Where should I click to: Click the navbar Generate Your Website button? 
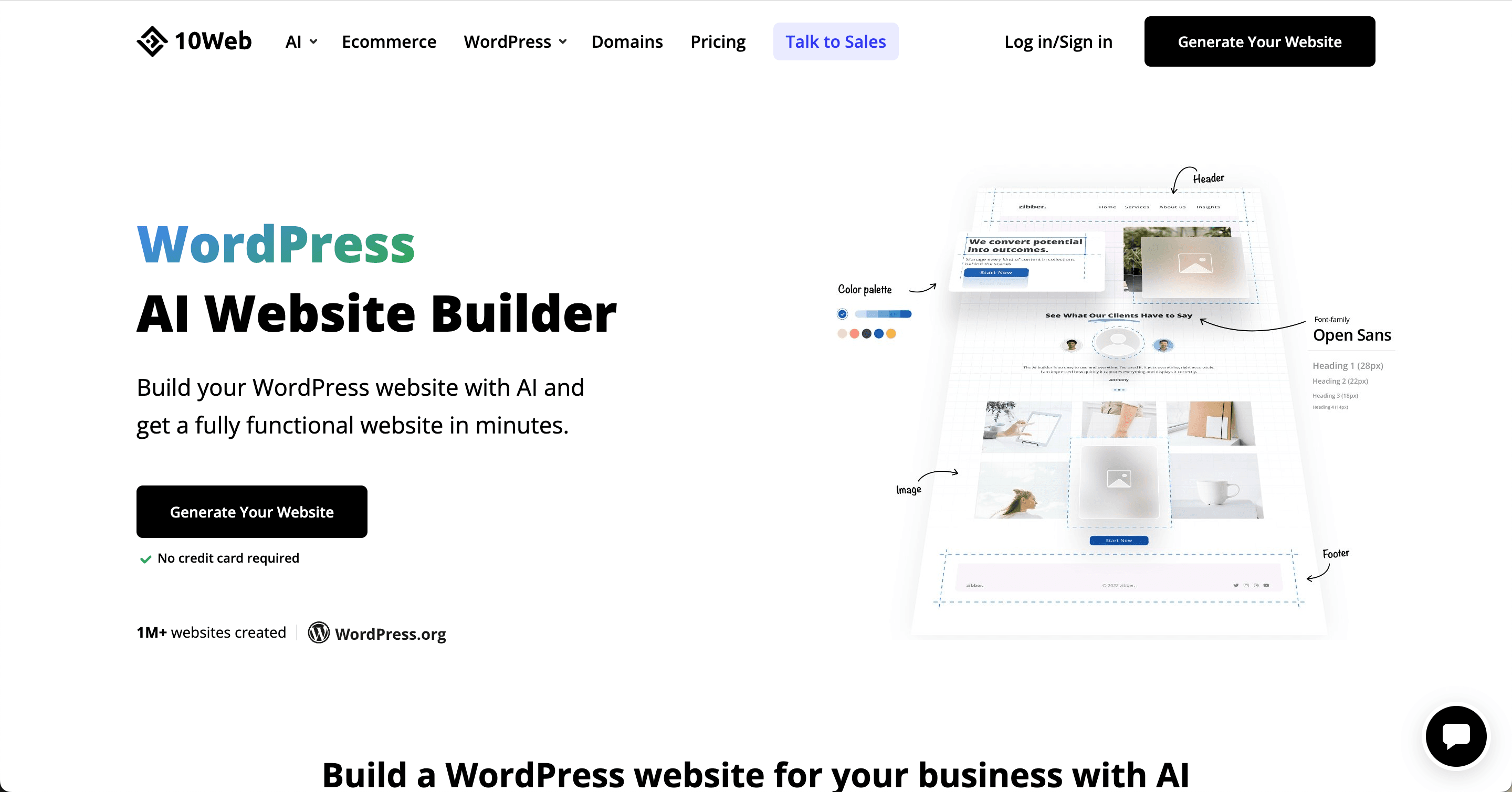tap(1260, 41)
